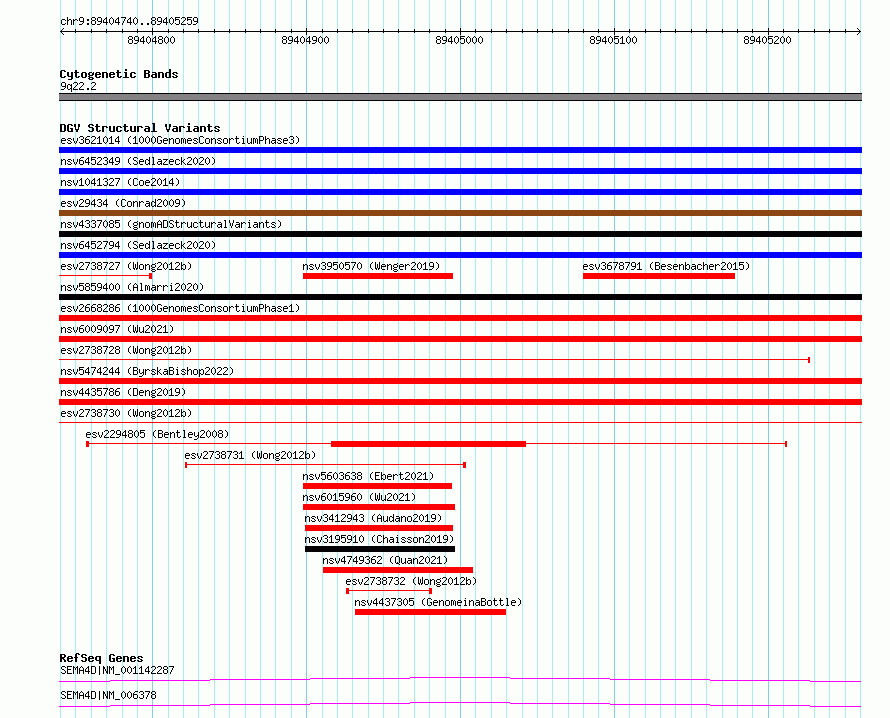Open the esv29434 Conrad2009 variant label

123,203
